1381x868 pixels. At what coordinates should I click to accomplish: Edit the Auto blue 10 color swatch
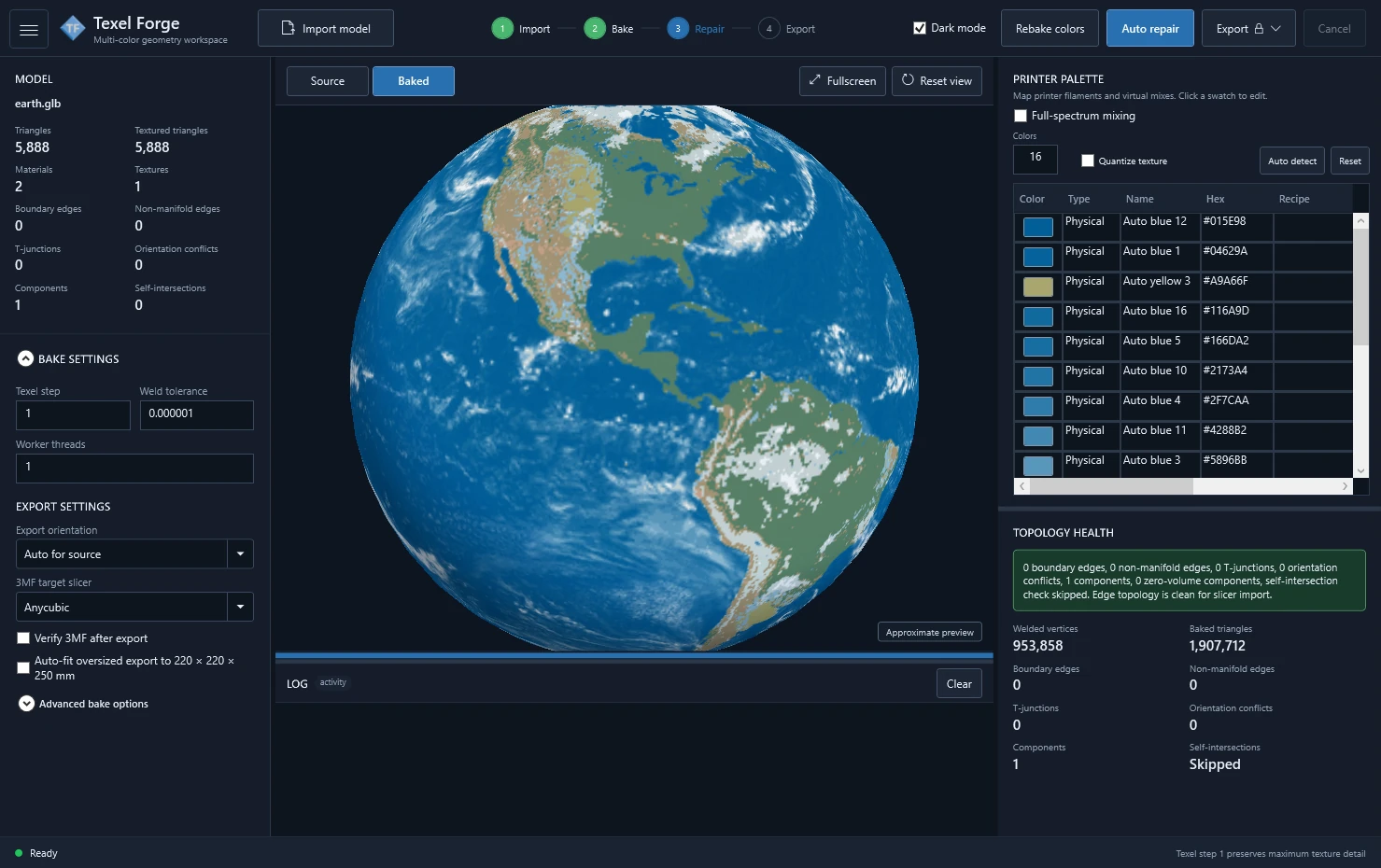1038,376
